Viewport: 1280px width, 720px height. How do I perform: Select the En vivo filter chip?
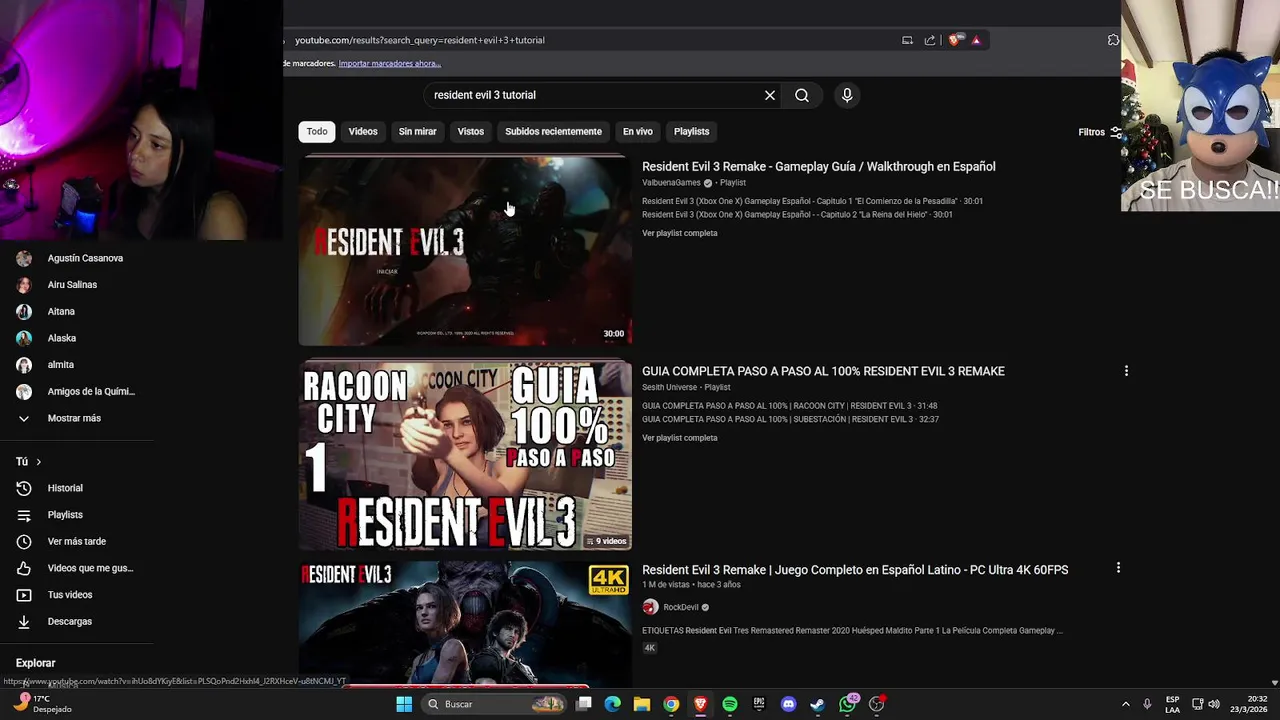637,132
